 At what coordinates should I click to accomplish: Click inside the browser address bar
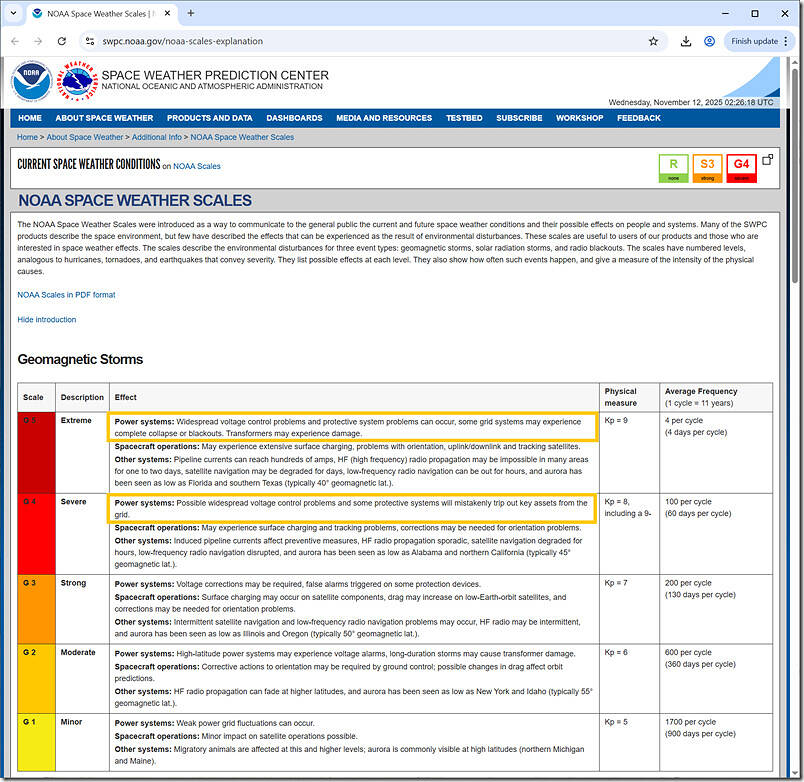click(300, 42)
